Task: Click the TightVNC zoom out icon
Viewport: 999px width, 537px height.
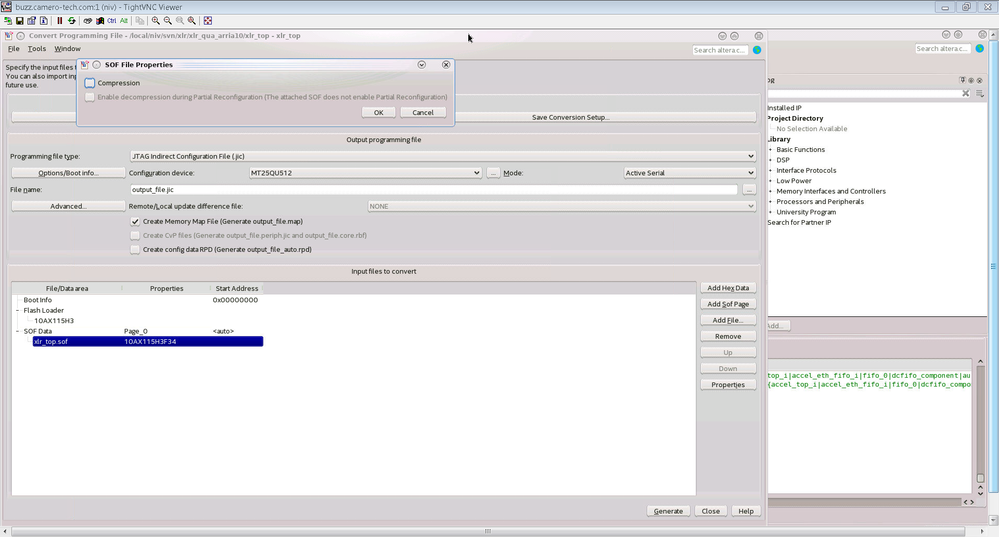Action: click(x=168, y=20)
